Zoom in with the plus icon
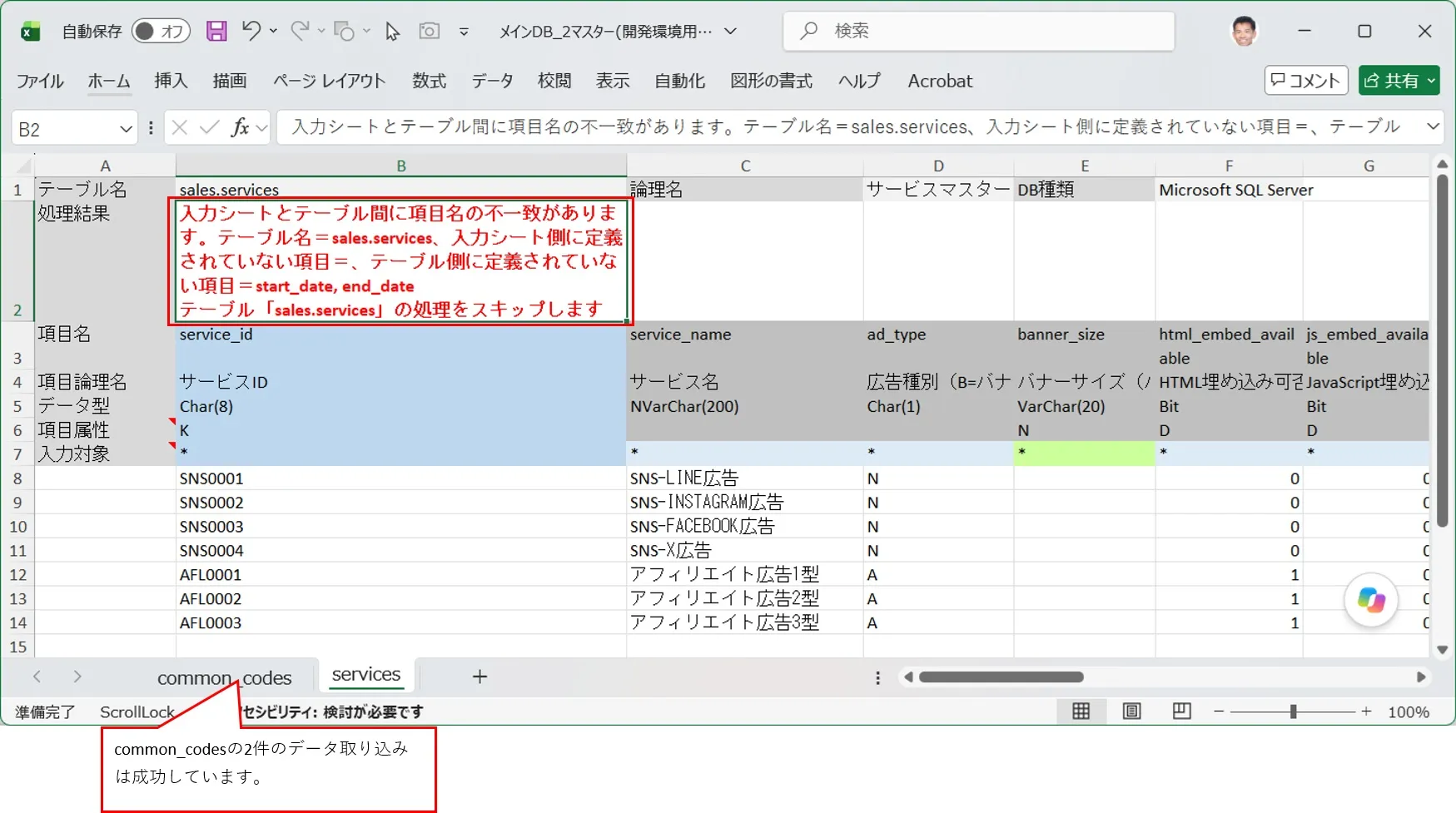 1366,711
